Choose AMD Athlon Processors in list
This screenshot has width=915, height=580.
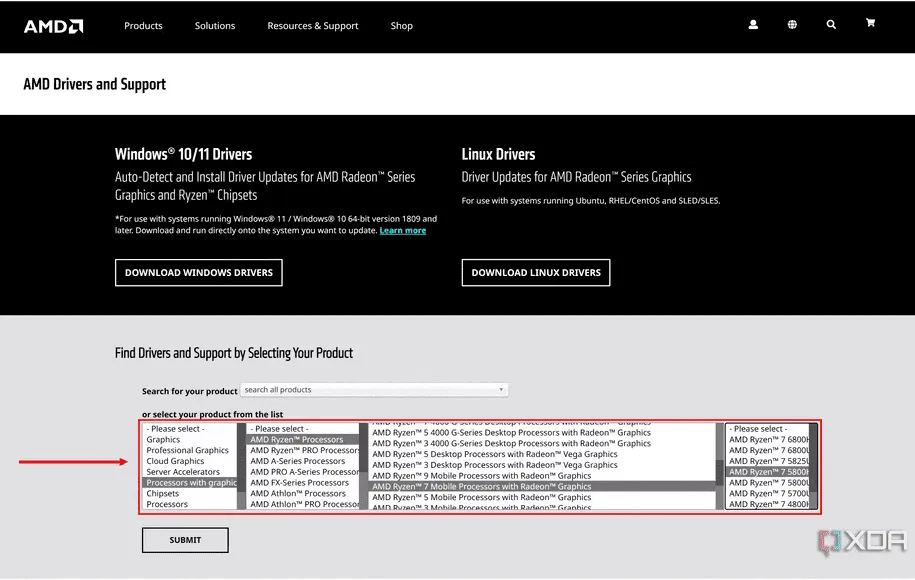click(297, 493)
